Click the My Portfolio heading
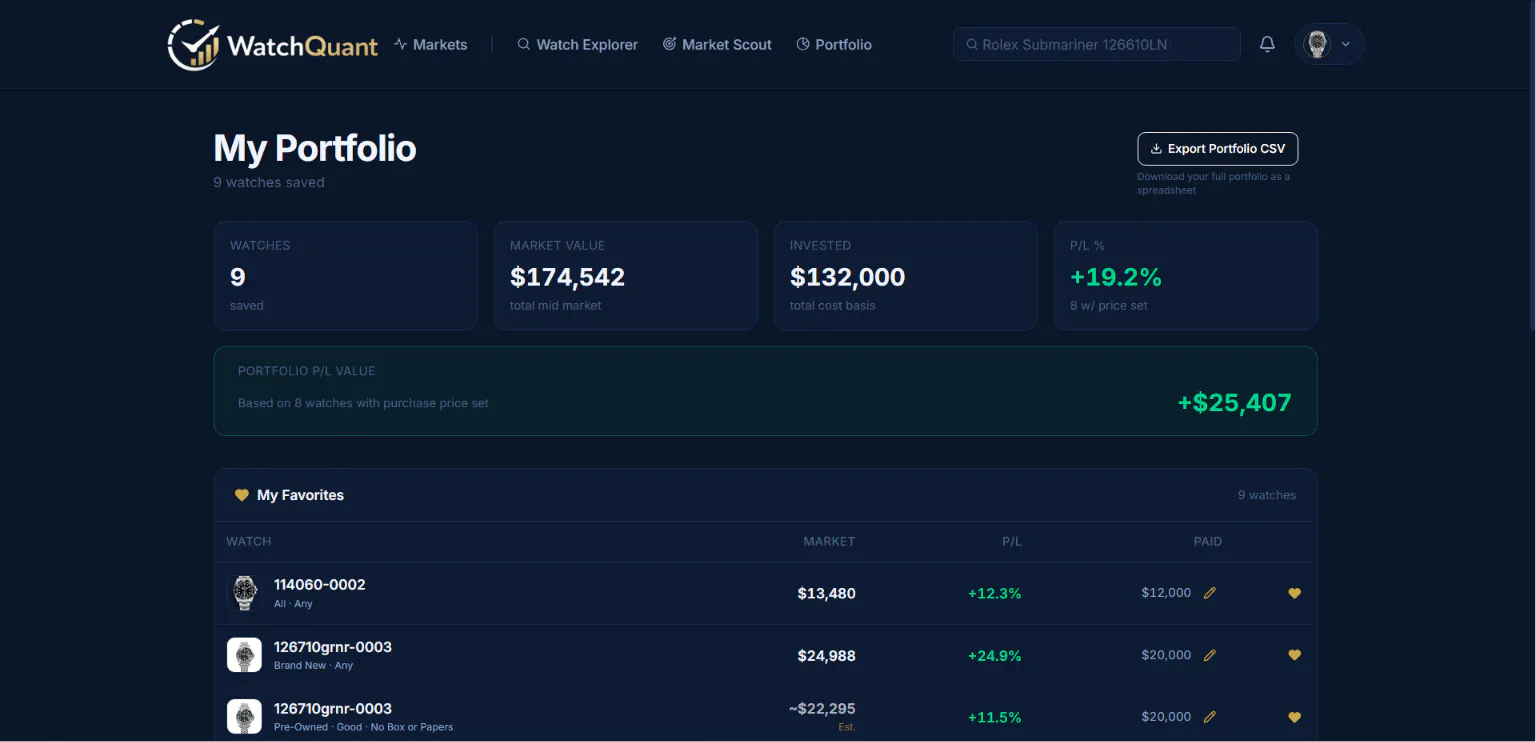1536x742 pixels. (315, 148)
